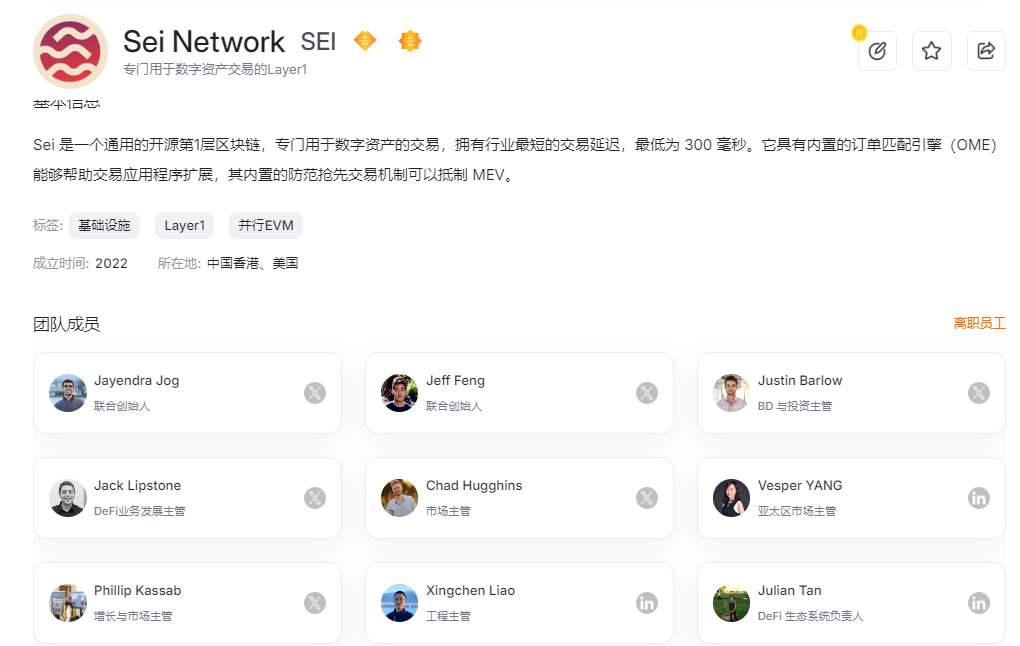
Task: Open Jeff Feng's X profile icon
Action: coord(647,393)
